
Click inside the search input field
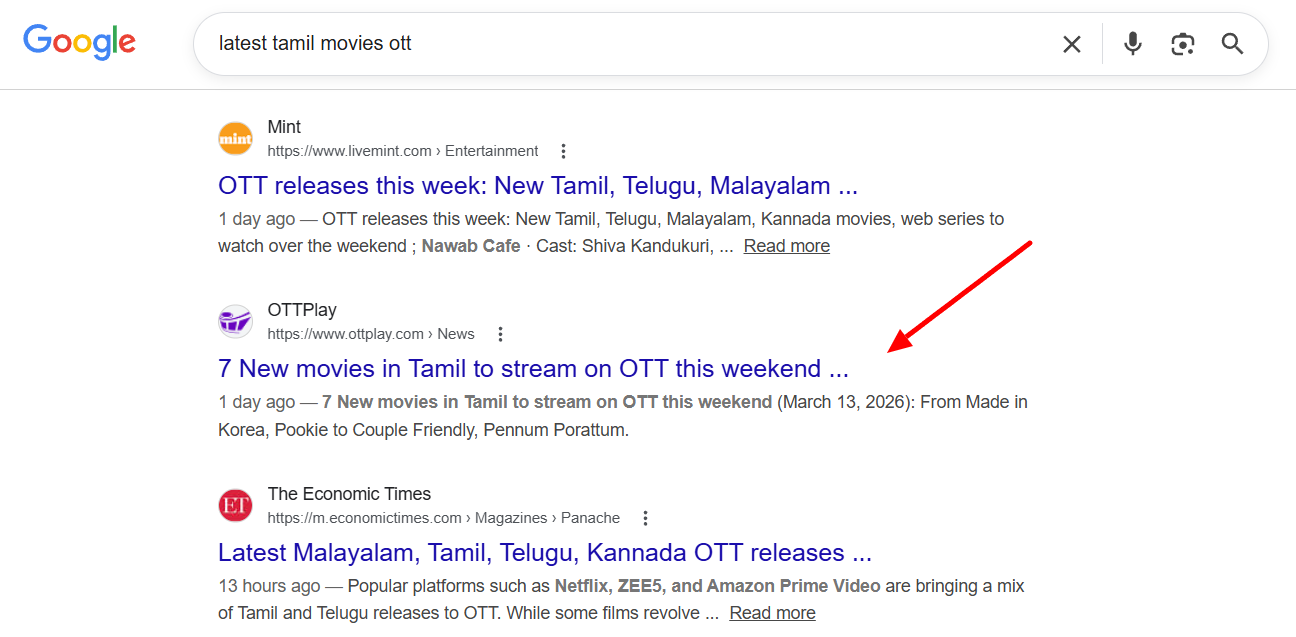(600, 44)
